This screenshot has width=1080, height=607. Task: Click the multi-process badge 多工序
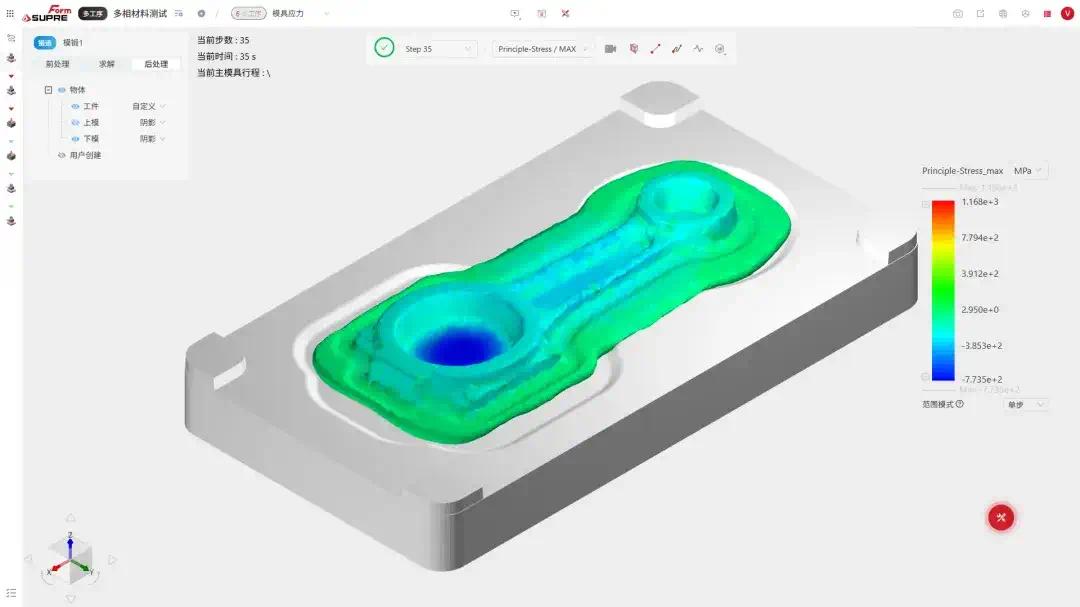click(92, 14)
